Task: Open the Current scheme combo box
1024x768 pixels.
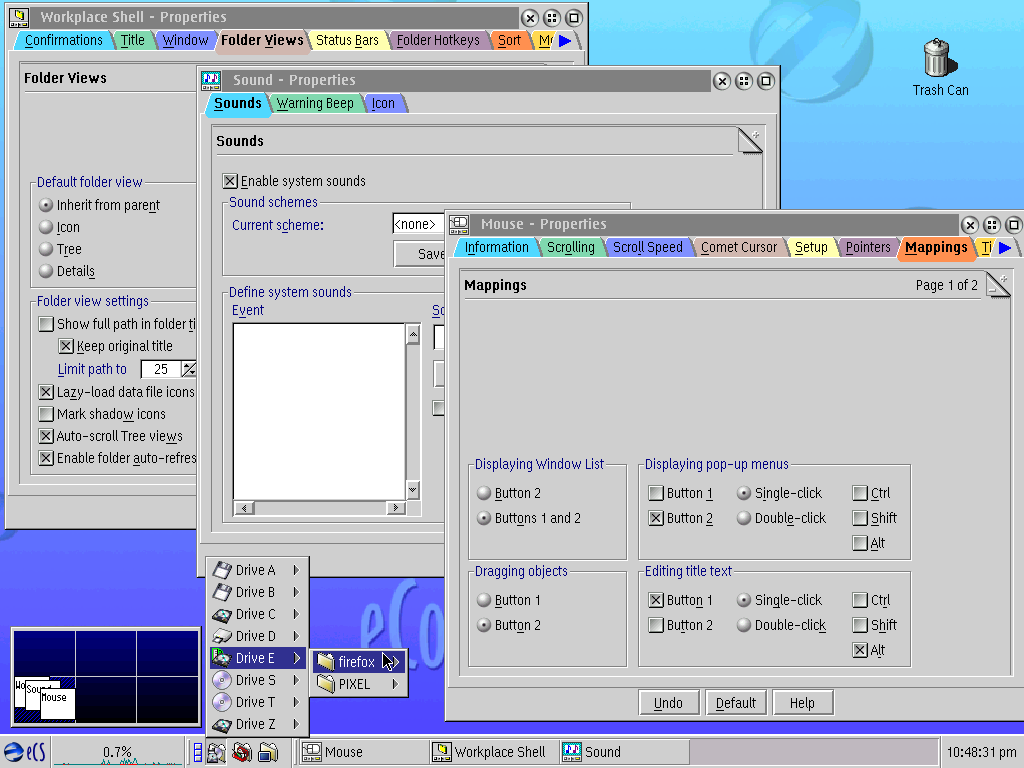Action: tap(418, 224)
